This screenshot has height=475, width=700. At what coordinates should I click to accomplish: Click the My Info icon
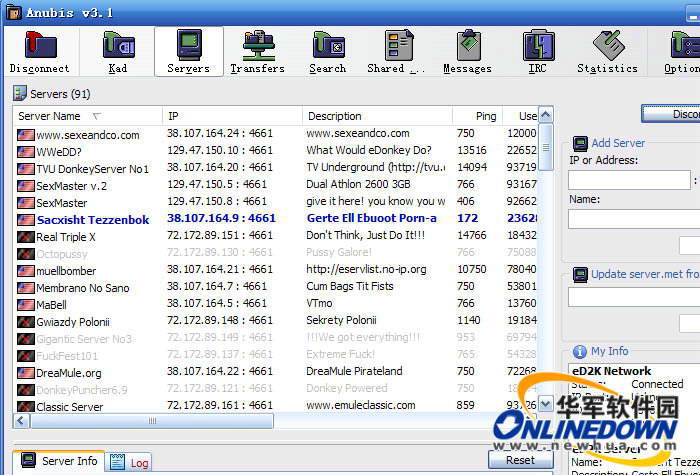click(x=579, y=352)
